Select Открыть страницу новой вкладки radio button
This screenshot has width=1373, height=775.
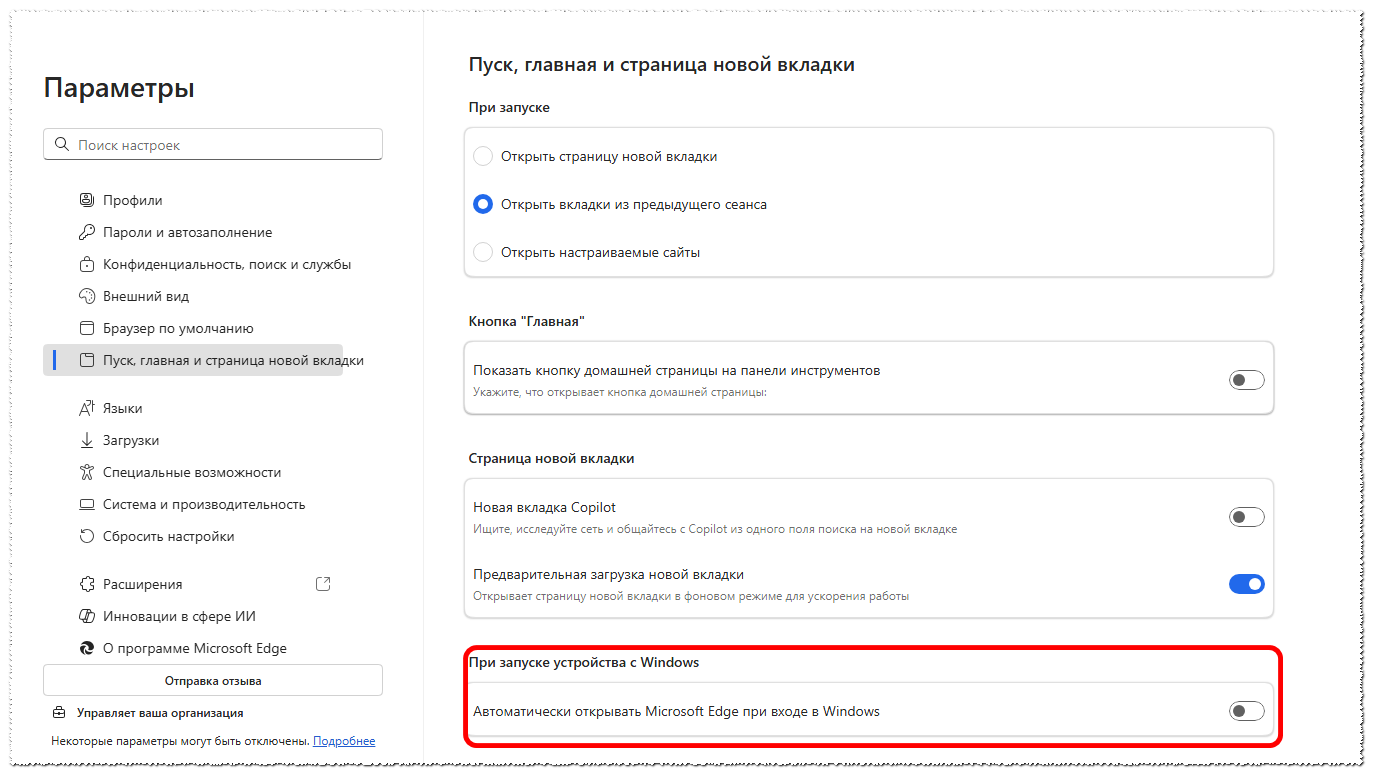point(483,156)
